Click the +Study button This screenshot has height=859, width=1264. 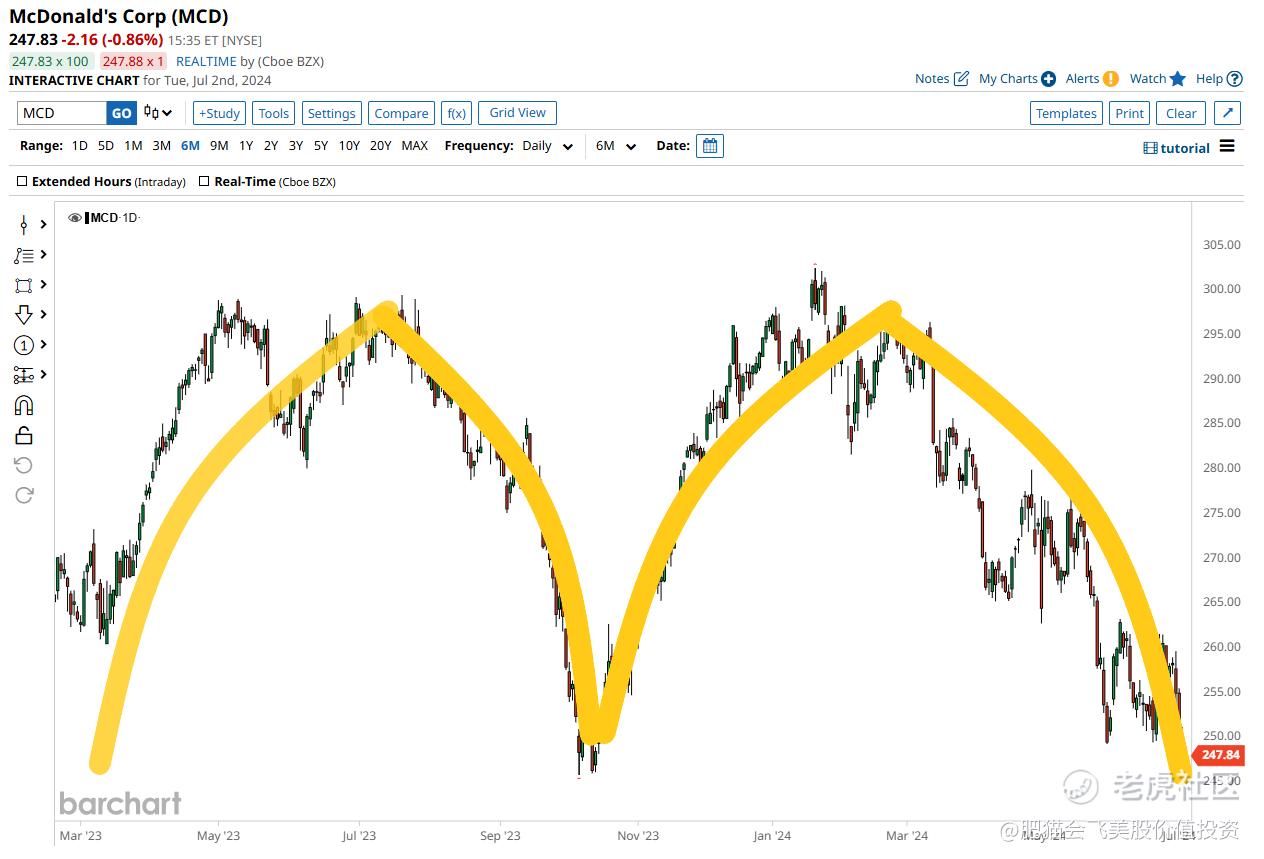(218, 113)
